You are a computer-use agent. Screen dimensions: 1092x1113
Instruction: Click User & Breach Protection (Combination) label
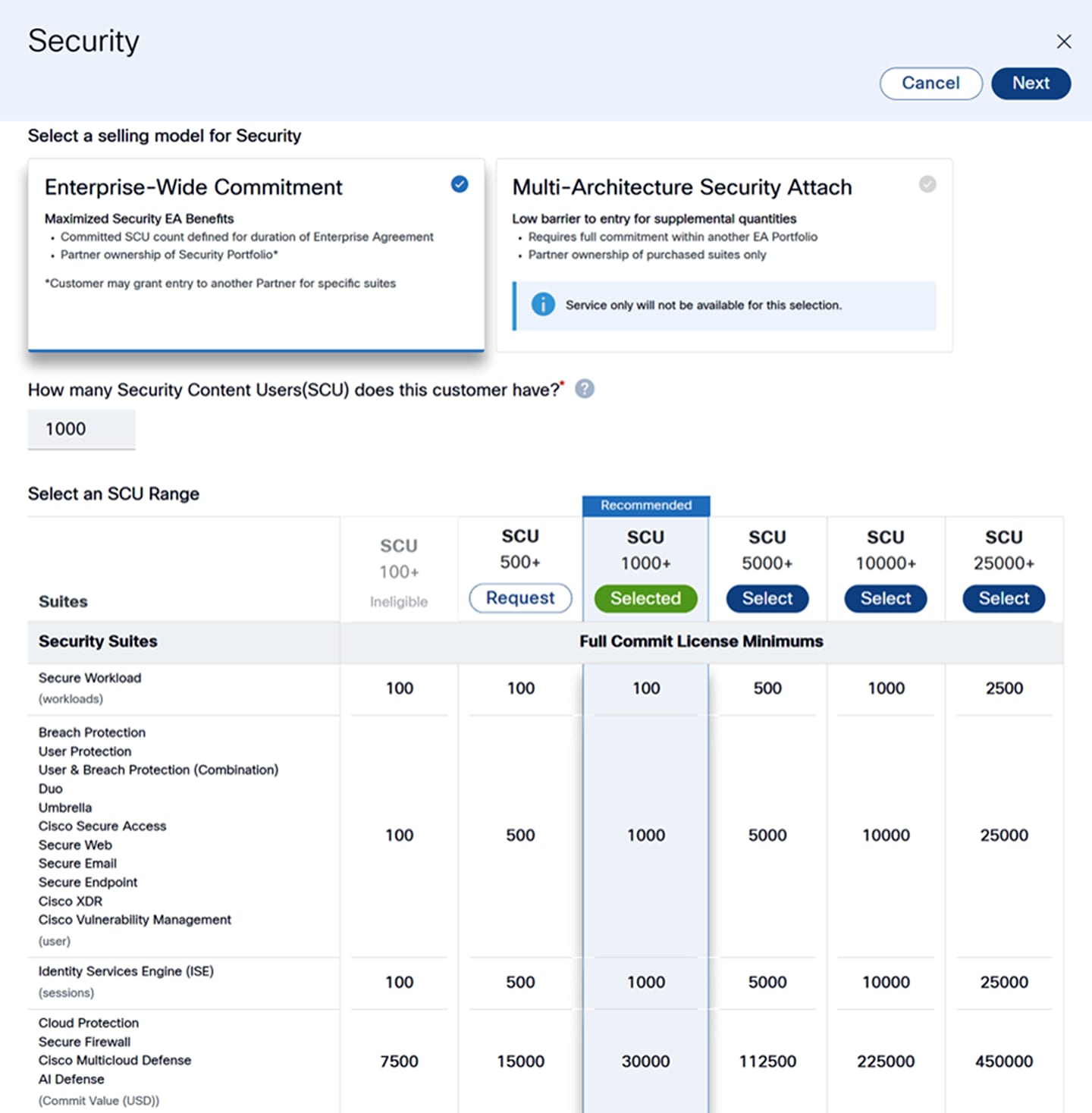[158, 770]
